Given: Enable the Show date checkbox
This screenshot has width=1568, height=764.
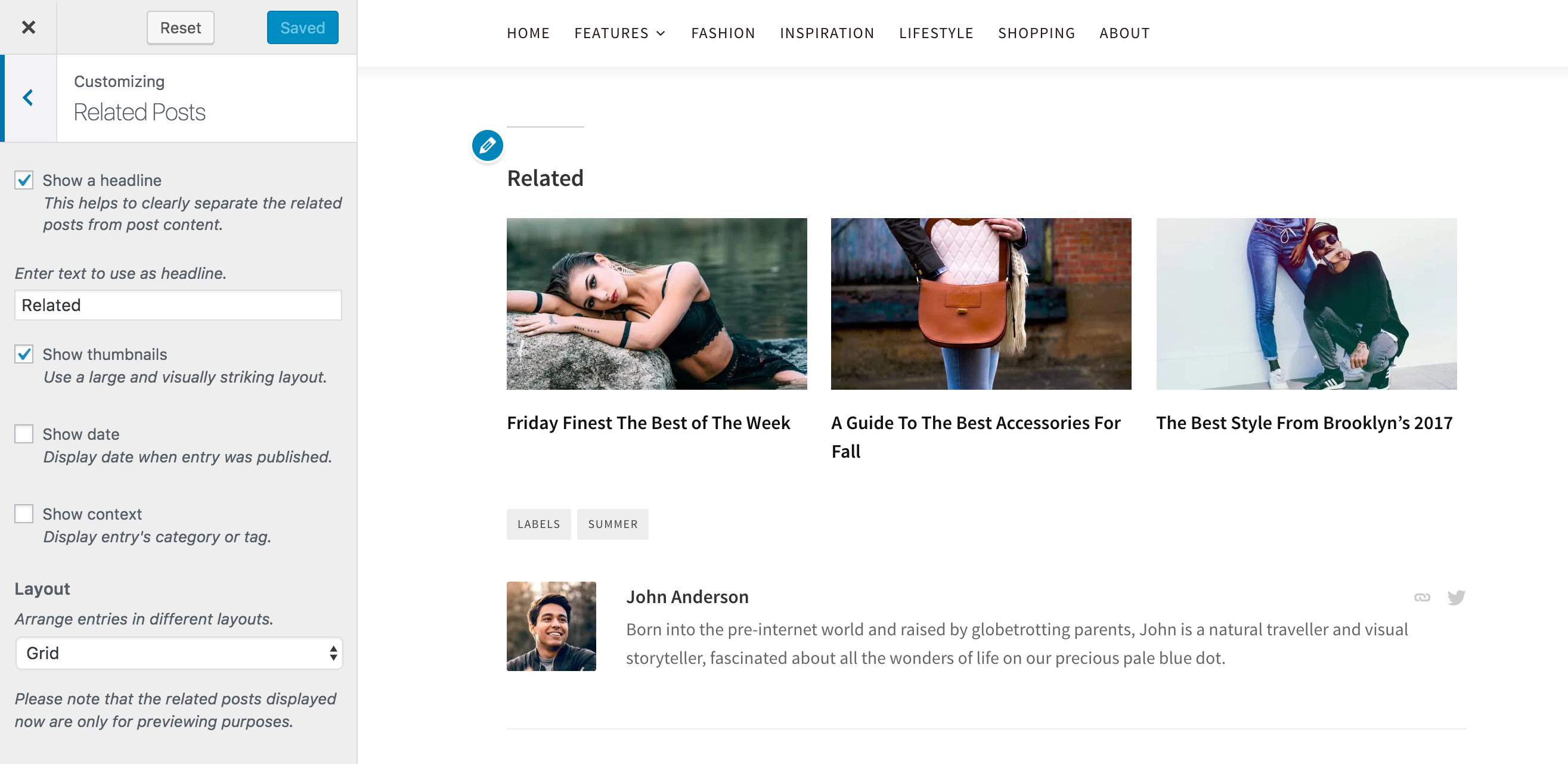Looking at the screenshot, I should click(x=24, y=434).
